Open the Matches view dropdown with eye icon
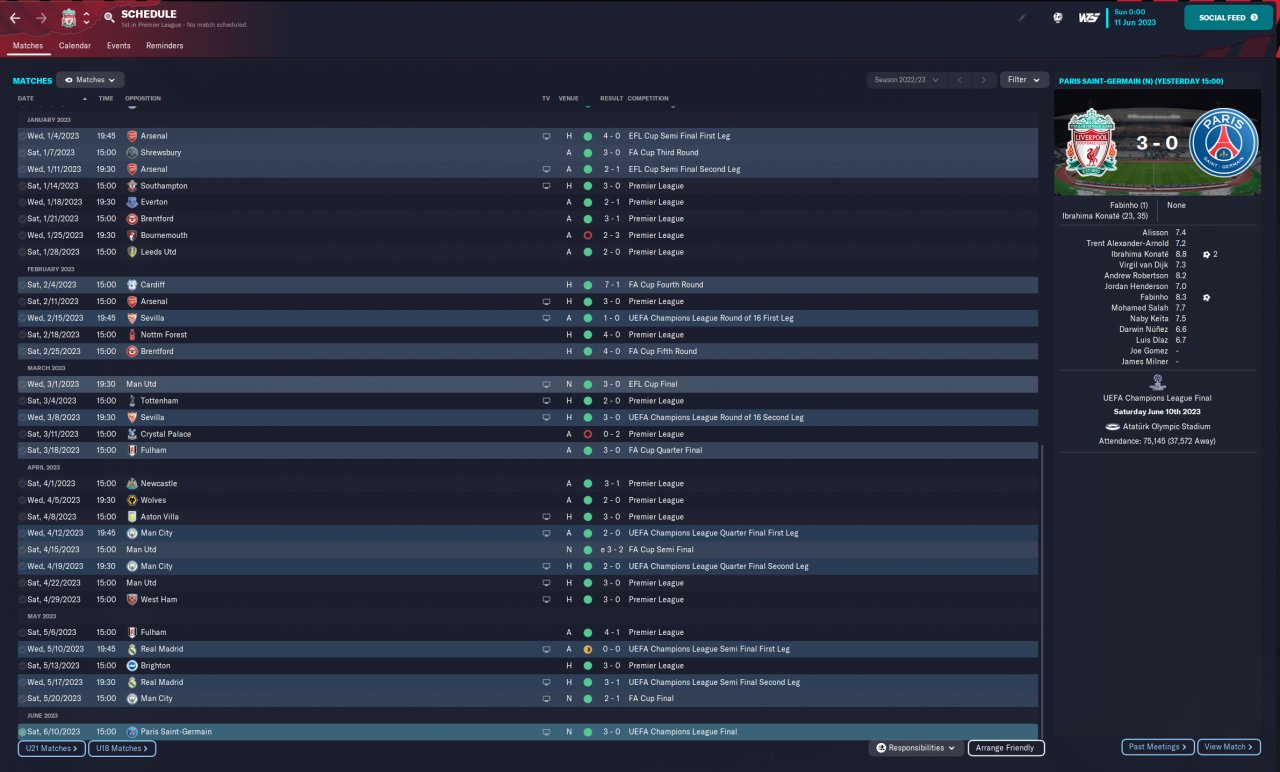The image size is (1280, 772). tap(90, 80)
